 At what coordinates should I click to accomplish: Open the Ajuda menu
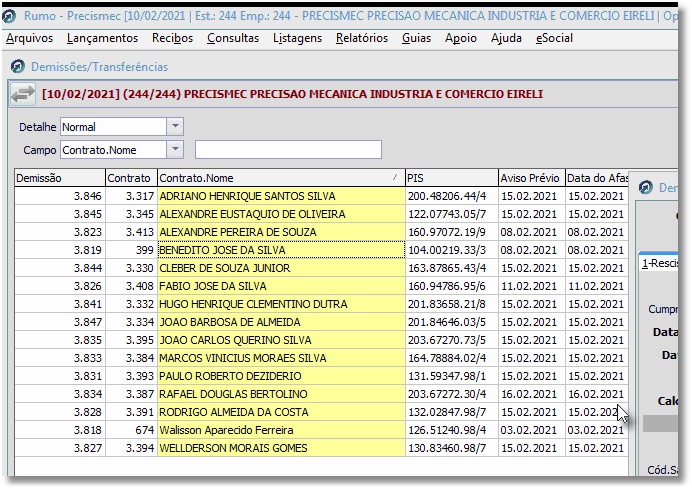pyautogui.click(x=506, y=38)
